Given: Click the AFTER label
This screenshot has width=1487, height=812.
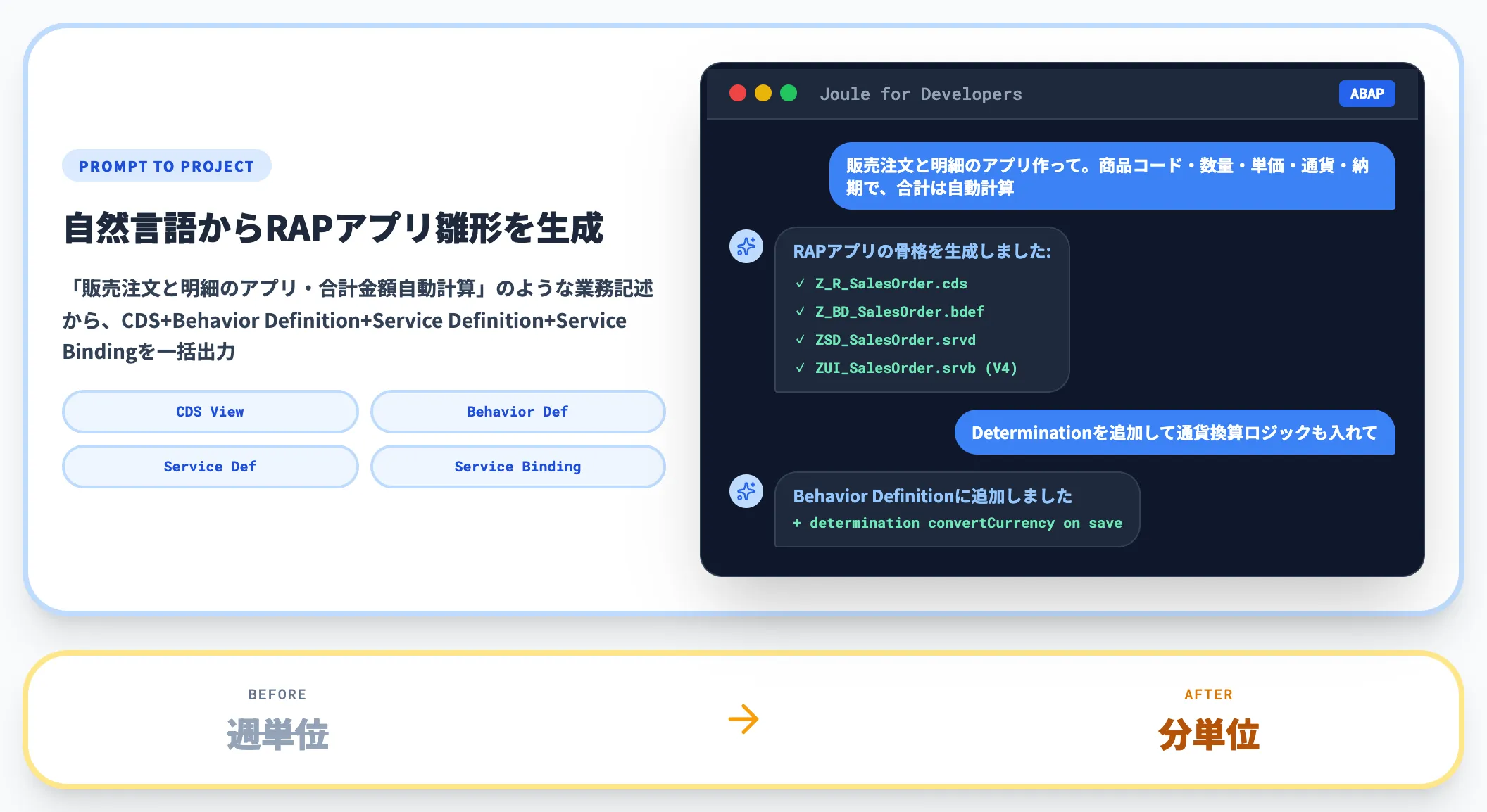Looking at the screenshot, I should coord(1208,694).
